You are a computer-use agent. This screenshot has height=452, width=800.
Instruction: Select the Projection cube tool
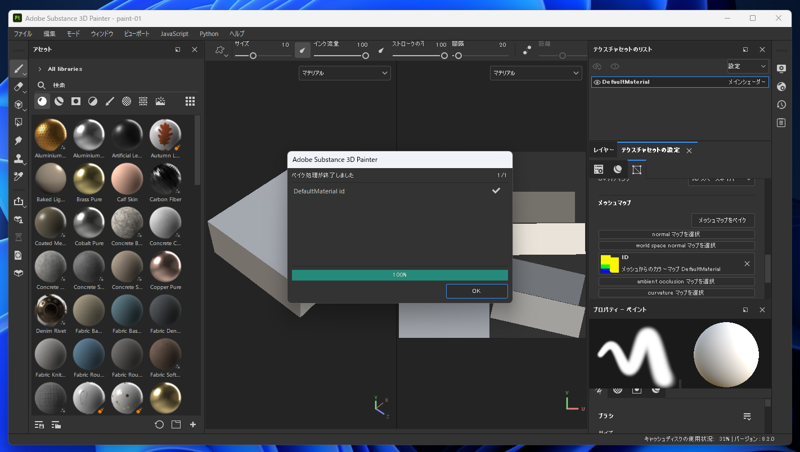(18, 105)
